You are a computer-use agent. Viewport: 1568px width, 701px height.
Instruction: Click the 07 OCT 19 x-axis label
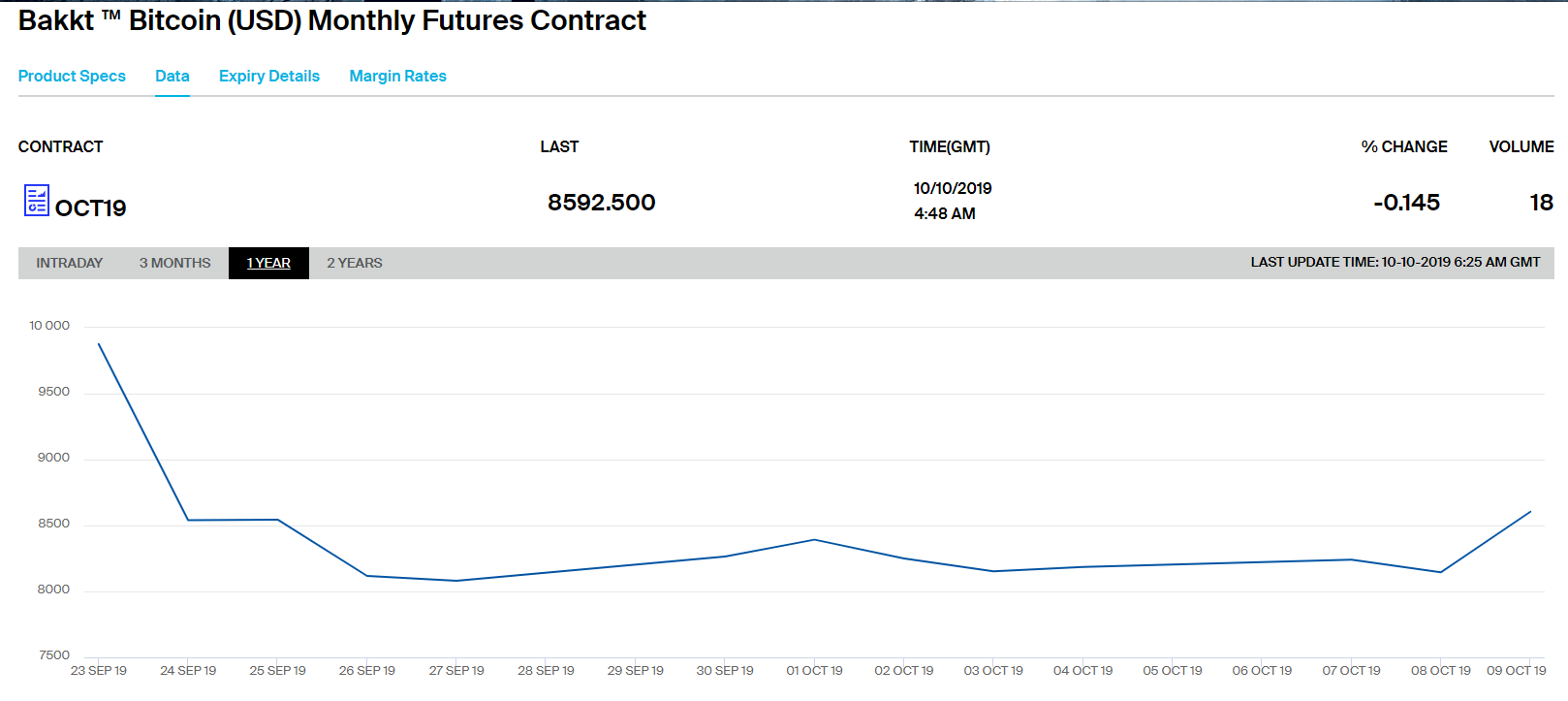pos(1352,671)
